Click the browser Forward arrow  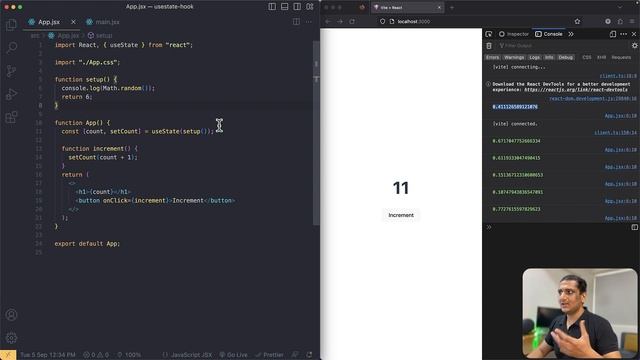click(340, 22)
